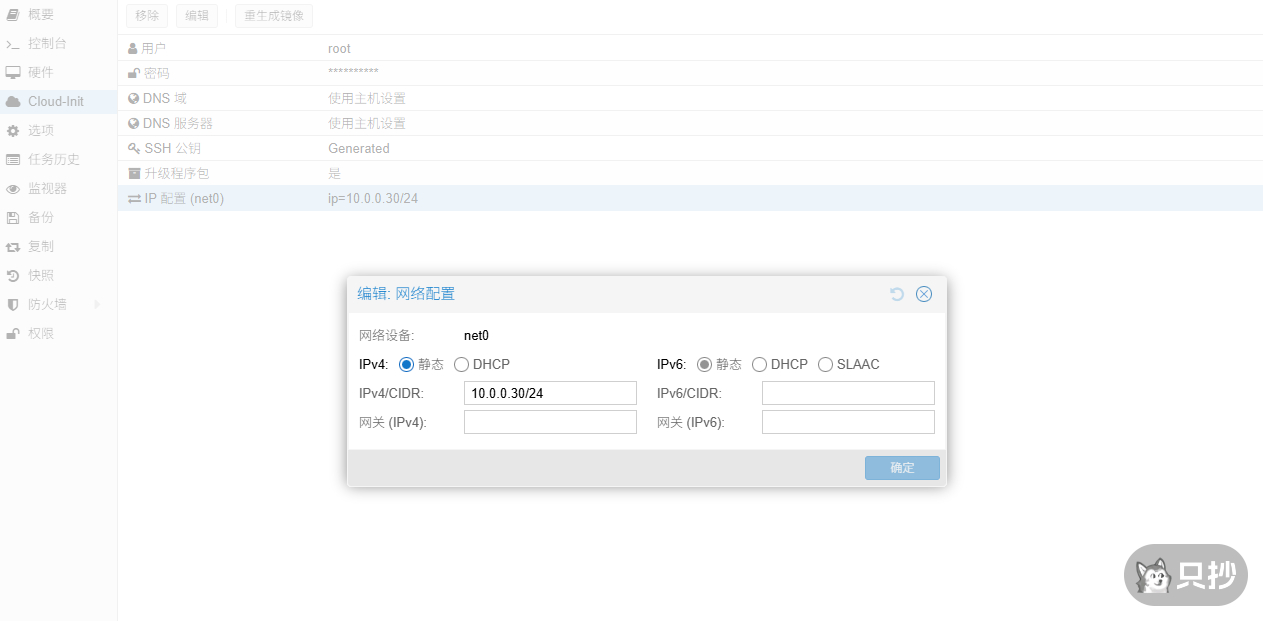Click the retweet icon beside 复制
Viewport: 1263px width, 621px height.
click(x=13, y=247)
